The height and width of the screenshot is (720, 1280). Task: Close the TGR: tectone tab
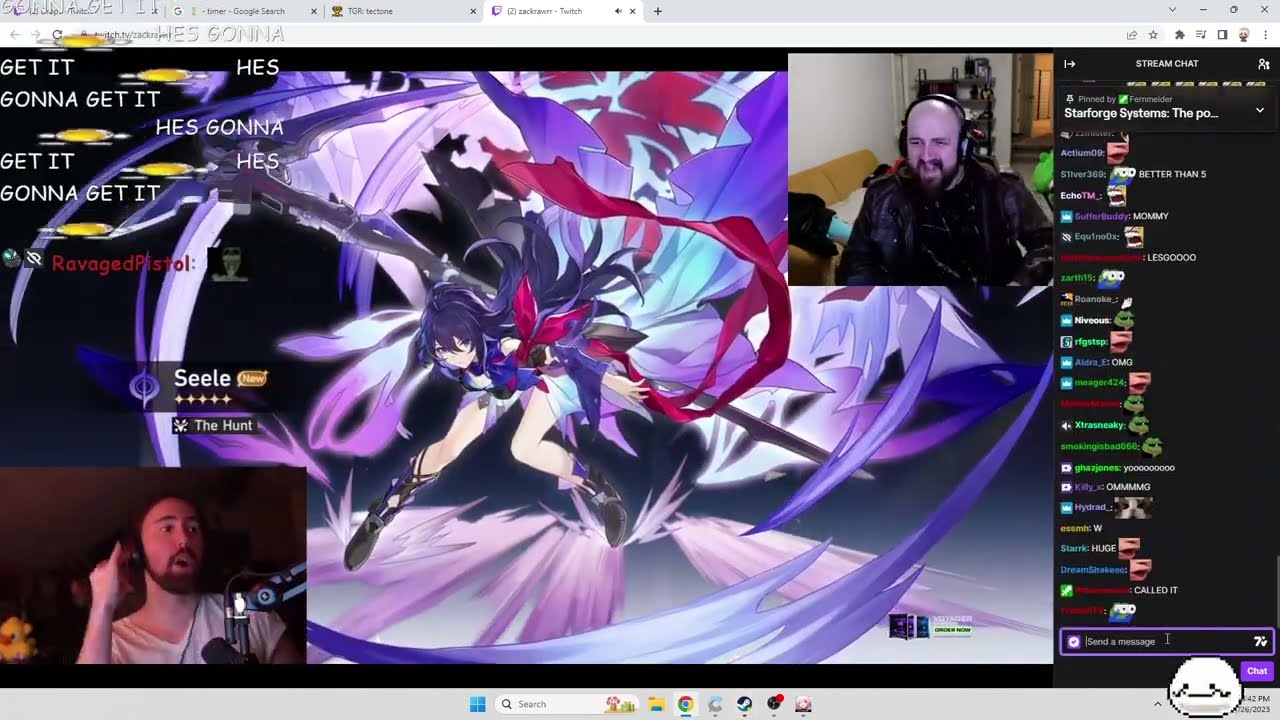473,11
